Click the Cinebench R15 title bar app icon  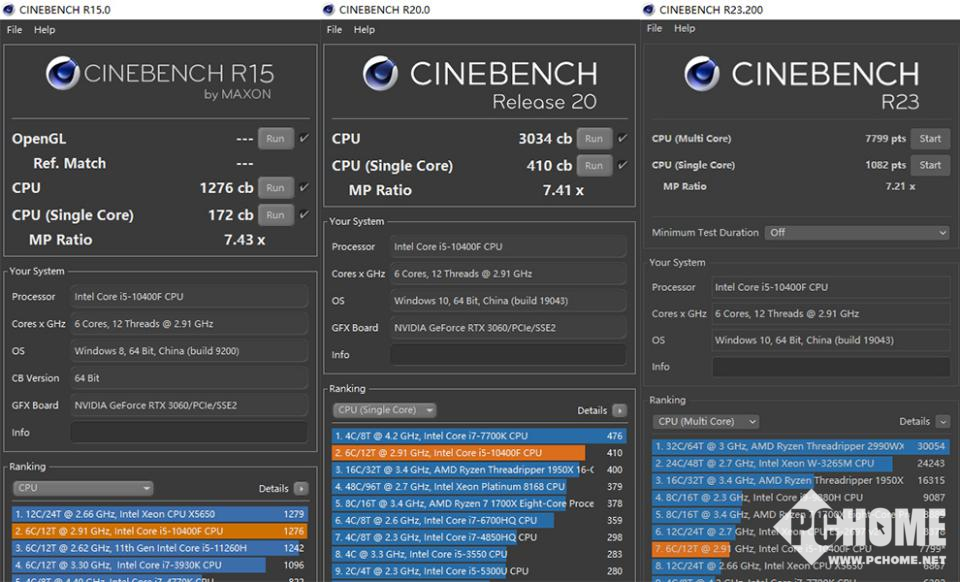(x=9, y=9)
